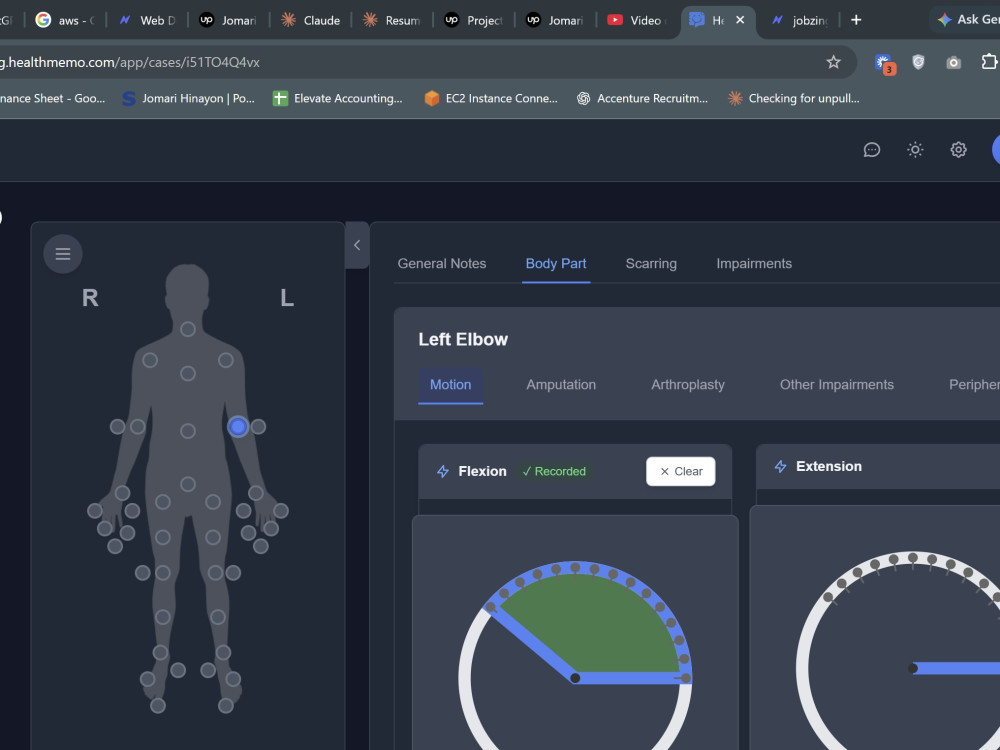
Task: Open Checking for unpull bookmark
Action: [x=794, y=98]
